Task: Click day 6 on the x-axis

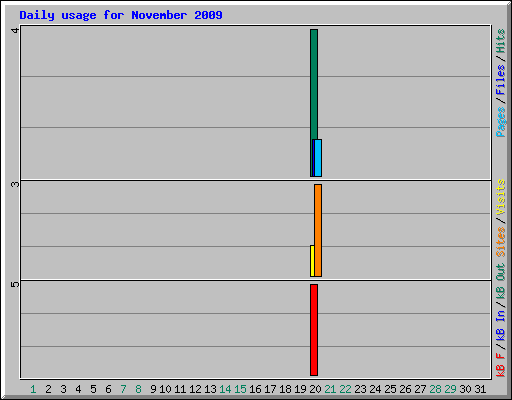Action: click(x=108, y=389)
